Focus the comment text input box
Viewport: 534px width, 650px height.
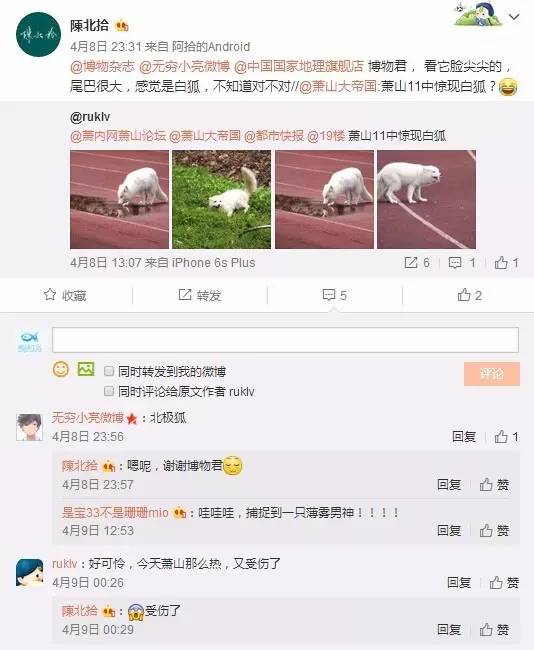click(x=285, y=340)
